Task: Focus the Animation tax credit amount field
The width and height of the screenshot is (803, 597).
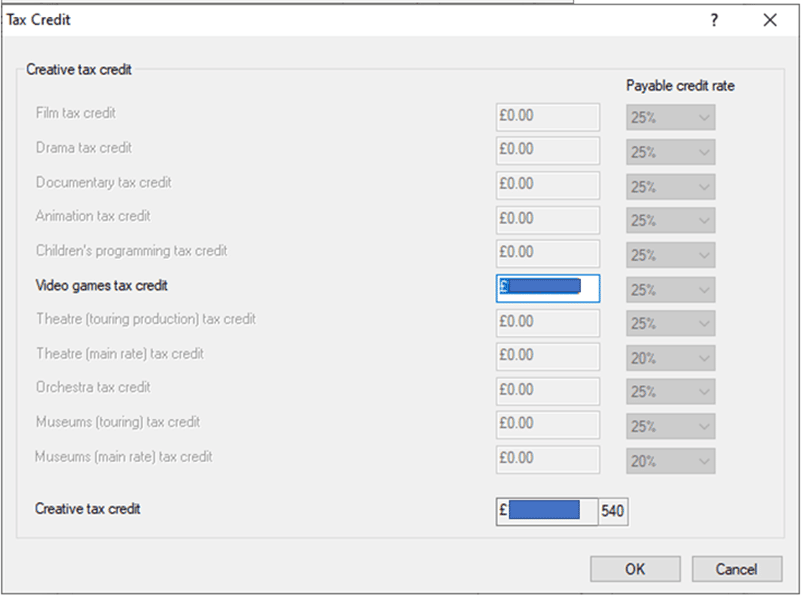Action: tap(548, 220)
